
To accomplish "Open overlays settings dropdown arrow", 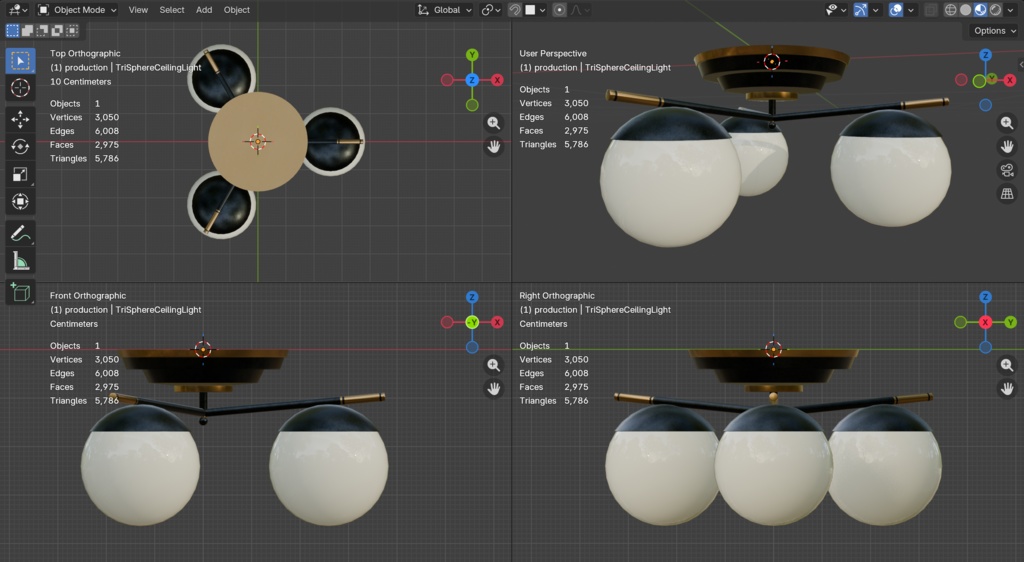I will pos(911,10).
